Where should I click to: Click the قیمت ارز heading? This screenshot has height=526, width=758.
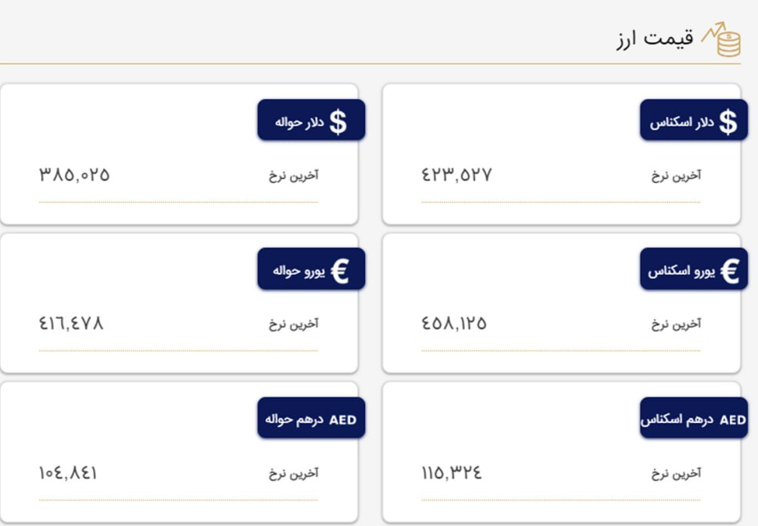(x=655, y=39)
